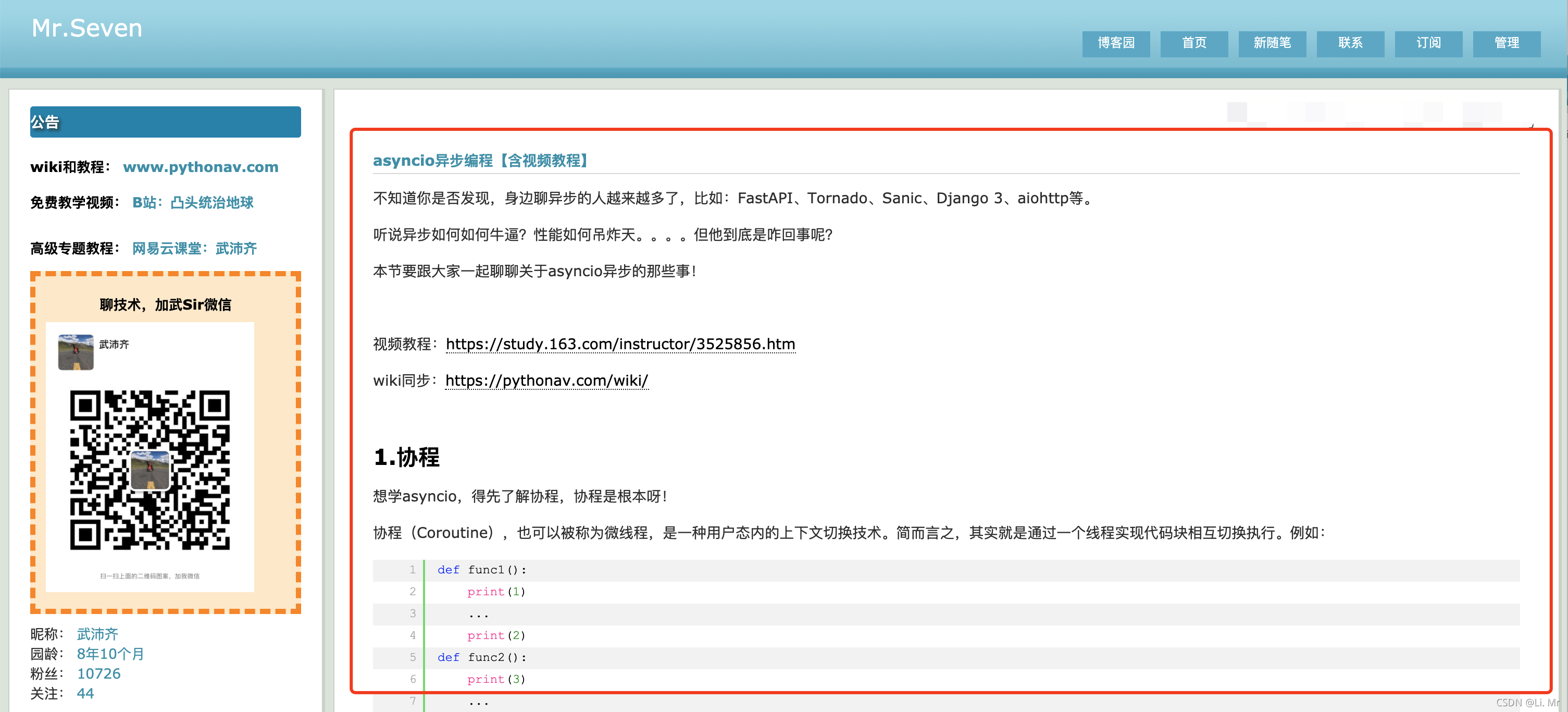Click the 联系 contact icon
This screenshot has height=712, width=1568.
[1349, 42]
